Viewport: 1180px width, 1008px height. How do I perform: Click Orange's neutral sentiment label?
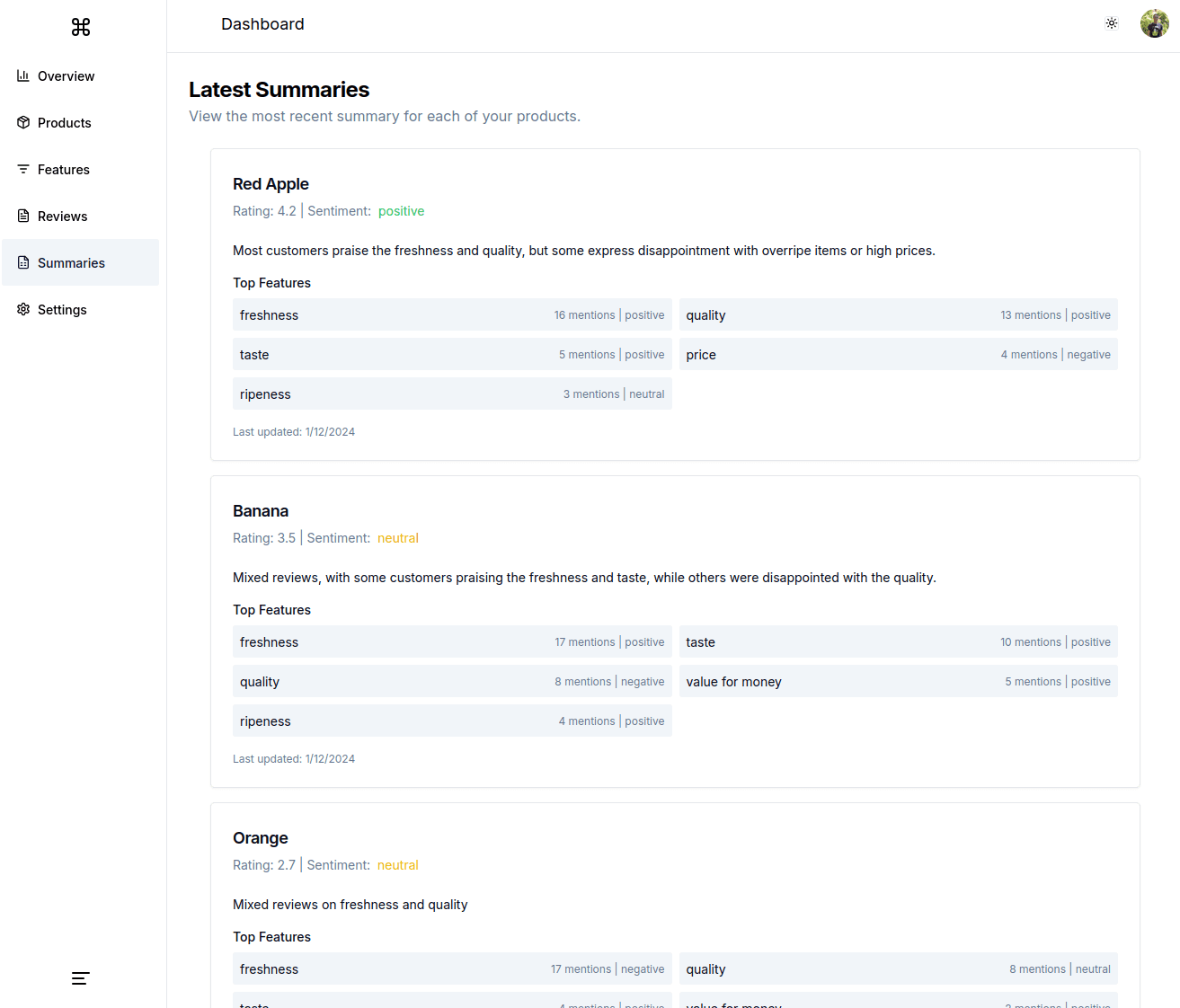[x=398, y=865]
